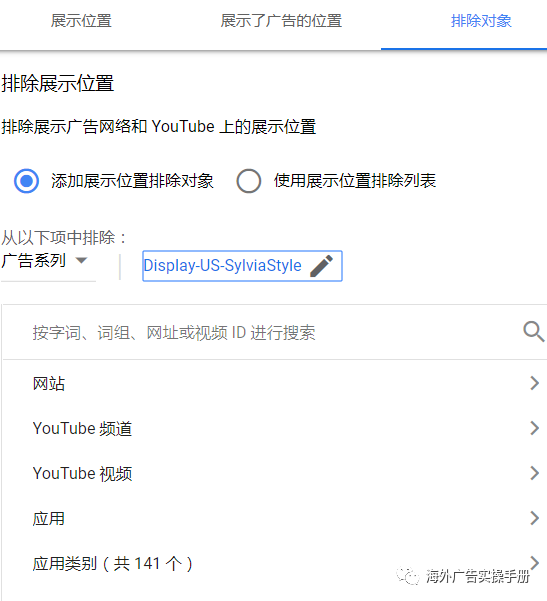547x601 pixels.
Task: Open the YouTube 频道 list item
Action: tap(275, 428)
